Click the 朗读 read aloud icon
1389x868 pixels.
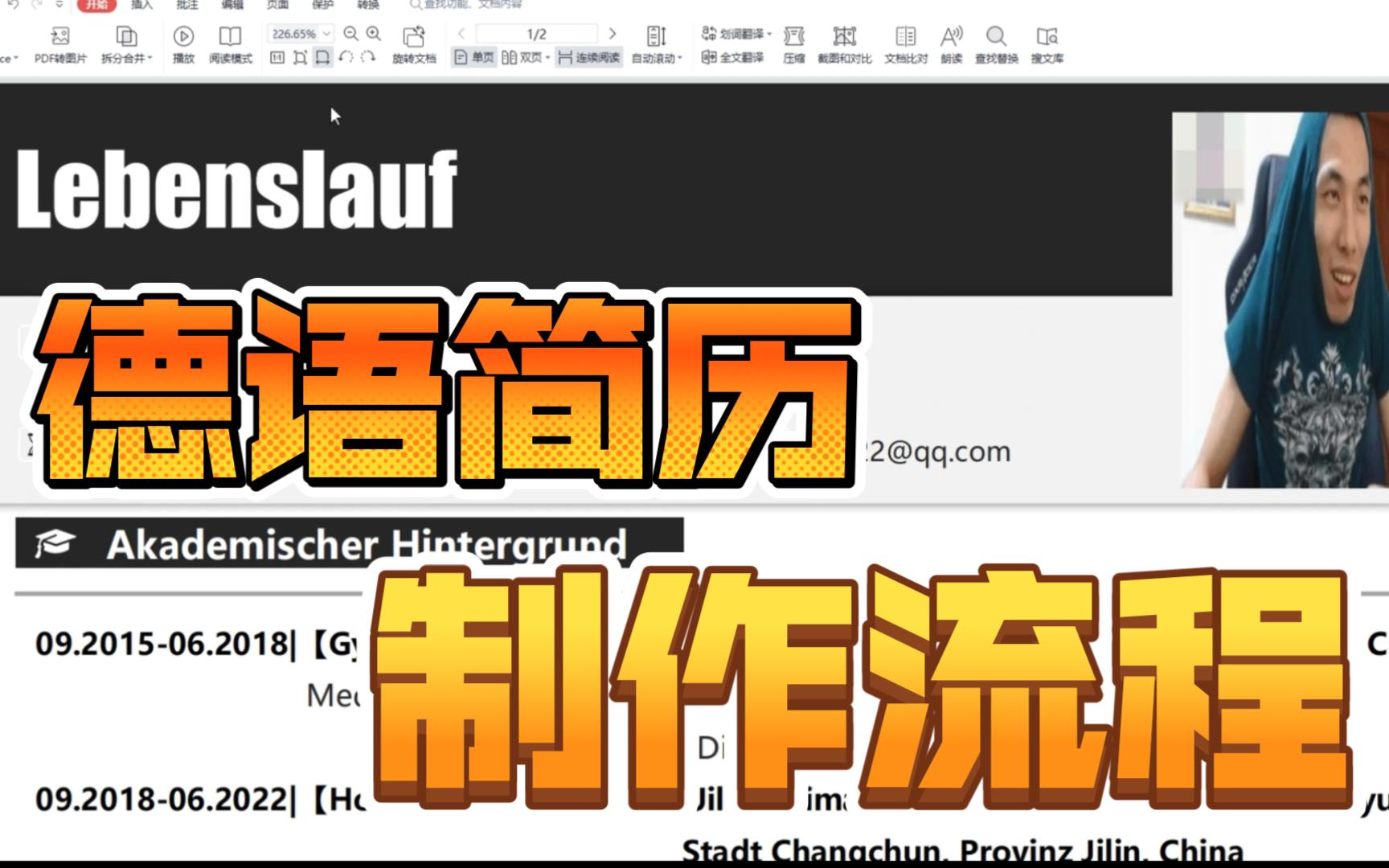(951, 36)
